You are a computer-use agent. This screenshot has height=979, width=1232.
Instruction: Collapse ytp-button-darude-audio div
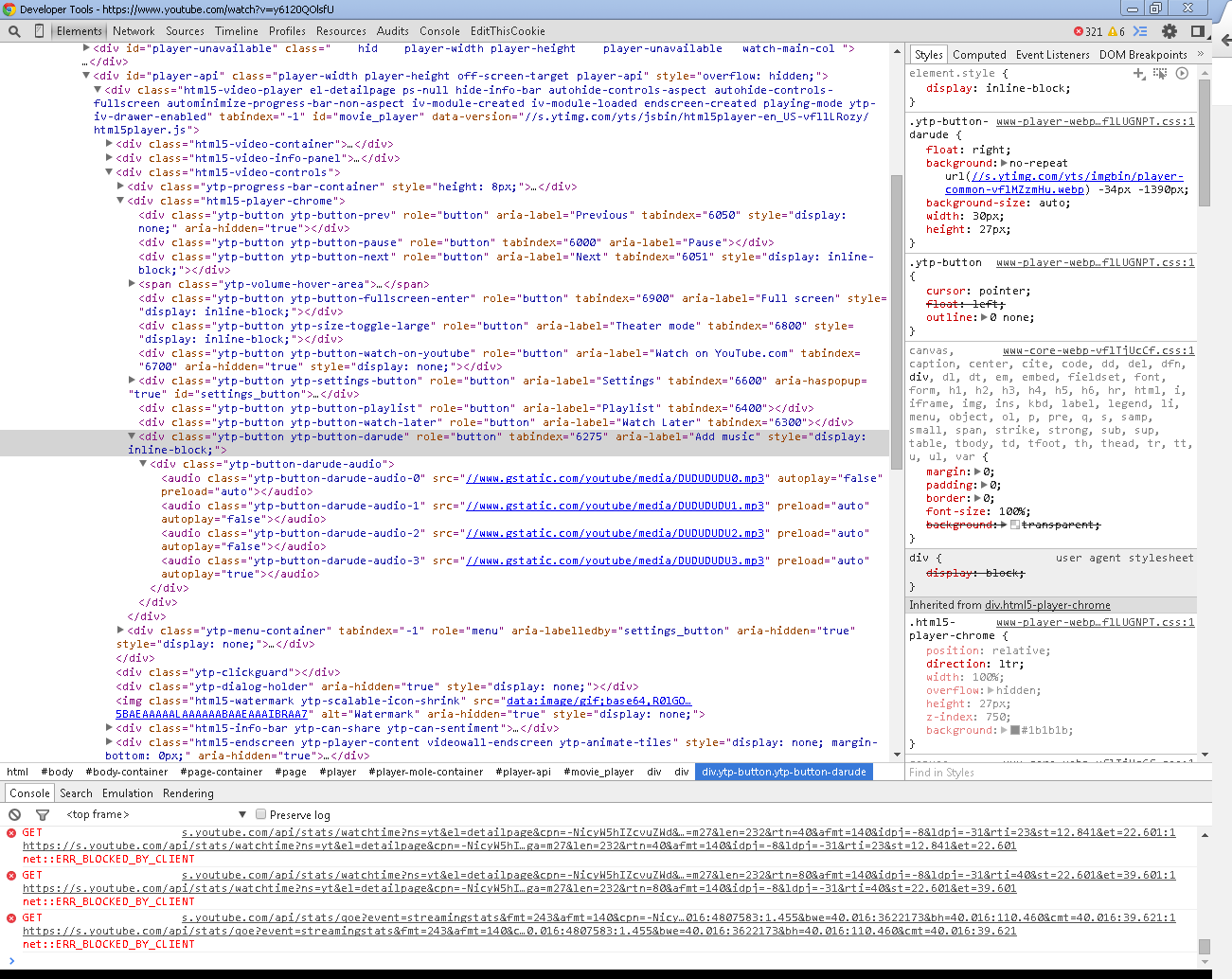[x=143, y=463]
